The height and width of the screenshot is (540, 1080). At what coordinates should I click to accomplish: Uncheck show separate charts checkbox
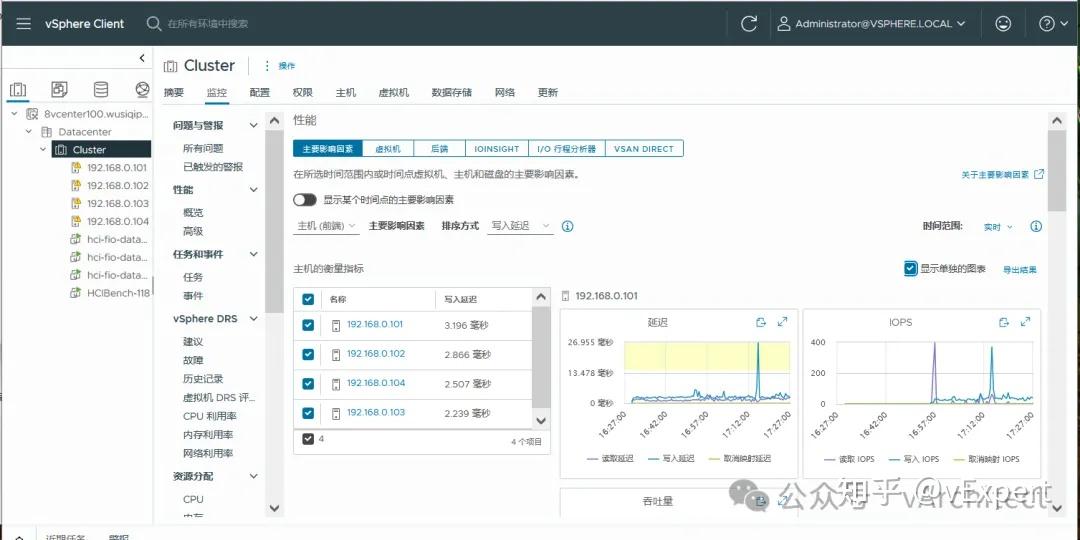click(x=911, y=269)
